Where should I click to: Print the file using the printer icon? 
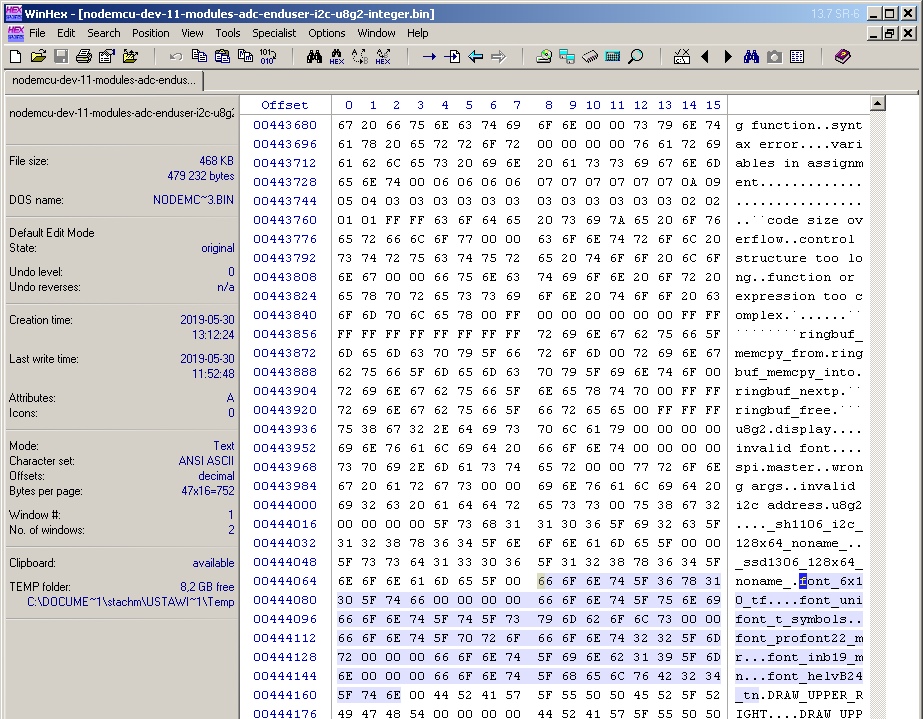(85, 57)
